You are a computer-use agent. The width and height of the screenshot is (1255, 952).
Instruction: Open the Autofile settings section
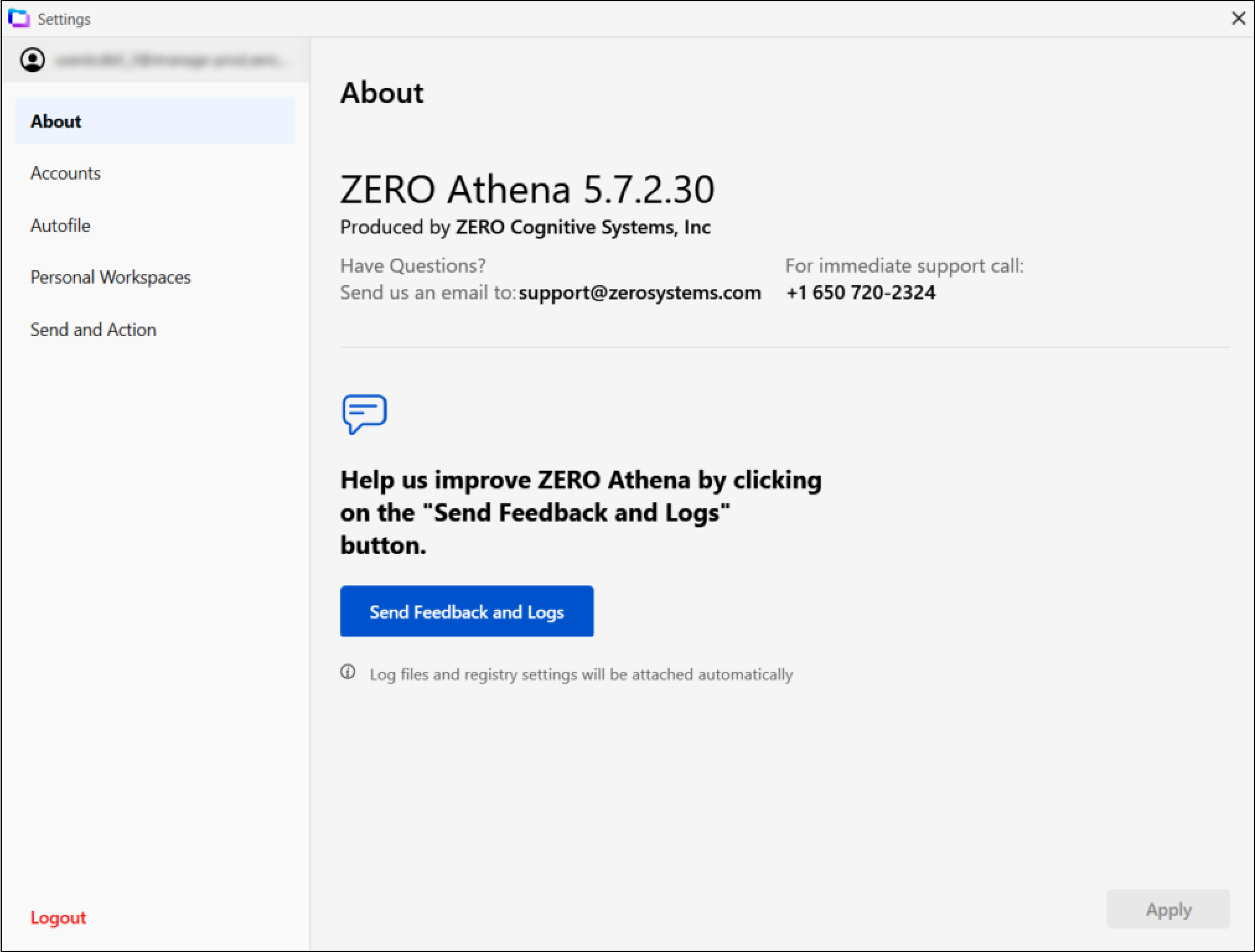pyautogui.click(x=61, y=225)
